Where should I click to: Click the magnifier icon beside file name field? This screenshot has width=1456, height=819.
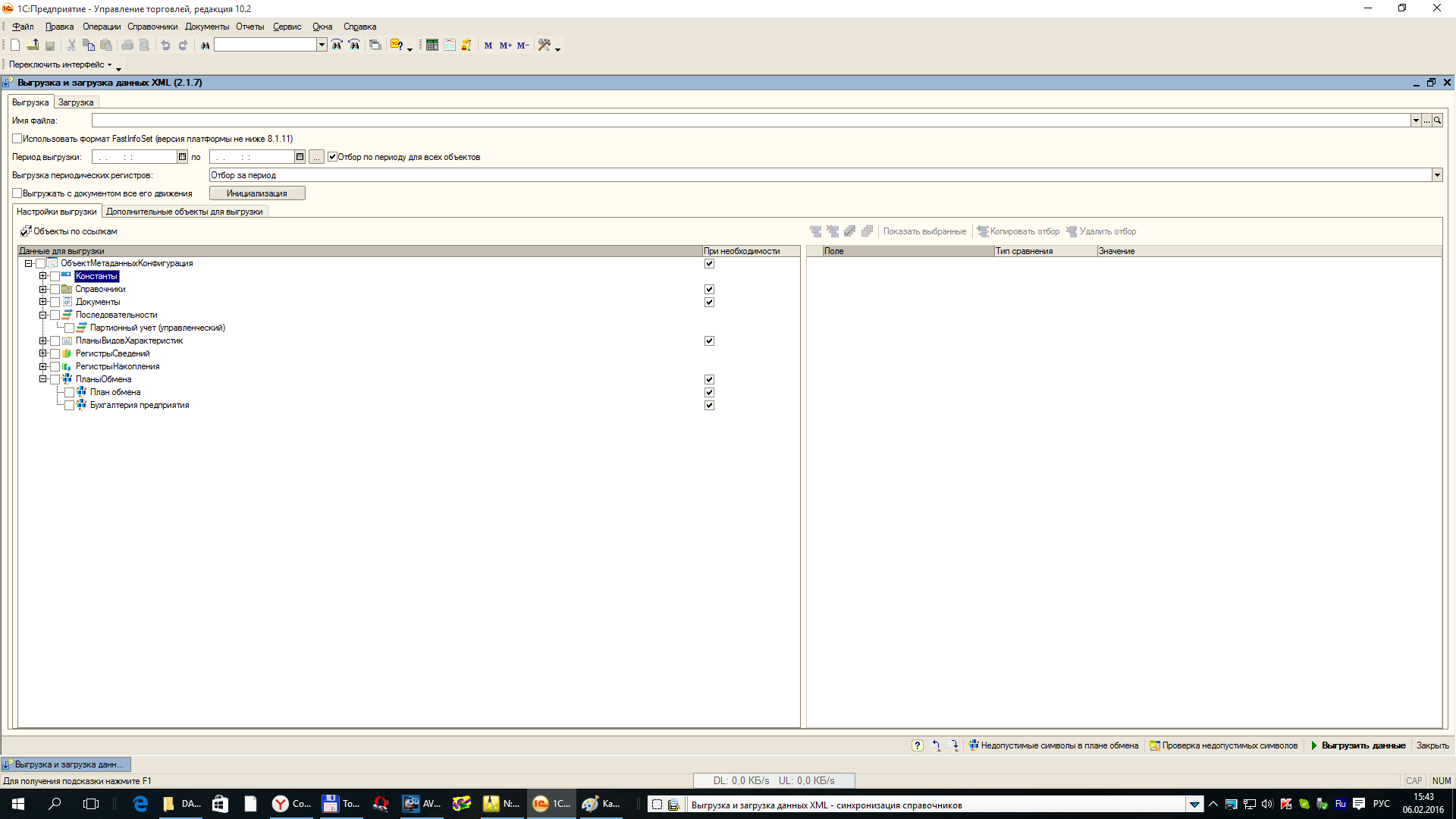pos(1437,121)
